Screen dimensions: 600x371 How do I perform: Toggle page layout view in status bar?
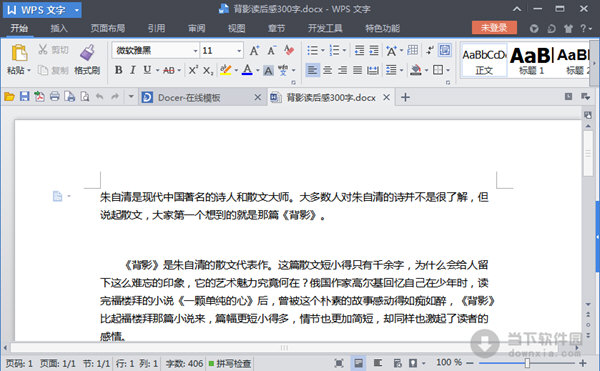(x=358, y=363)
